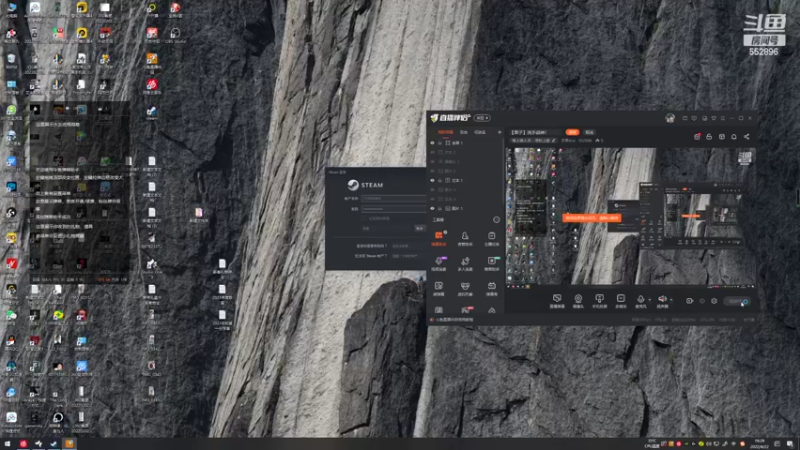The height and width of the screenshot is (450, 800).
Task: Mute the speaker in bottom toolbar
Action: (x=662, y=299)
